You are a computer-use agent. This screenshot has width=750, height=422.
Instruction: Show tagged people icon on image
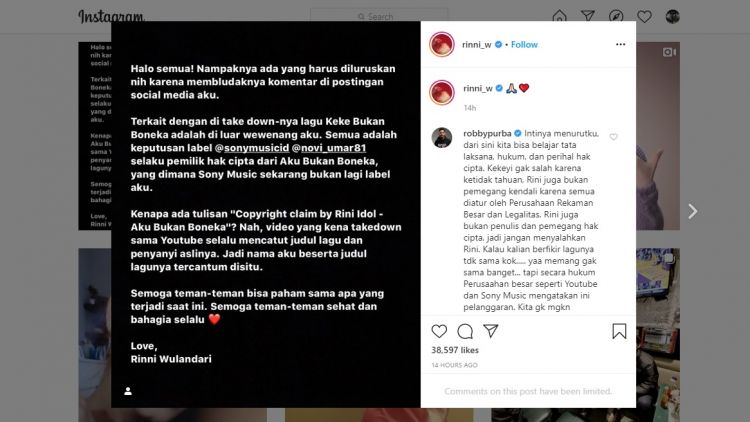pos(128,391)
